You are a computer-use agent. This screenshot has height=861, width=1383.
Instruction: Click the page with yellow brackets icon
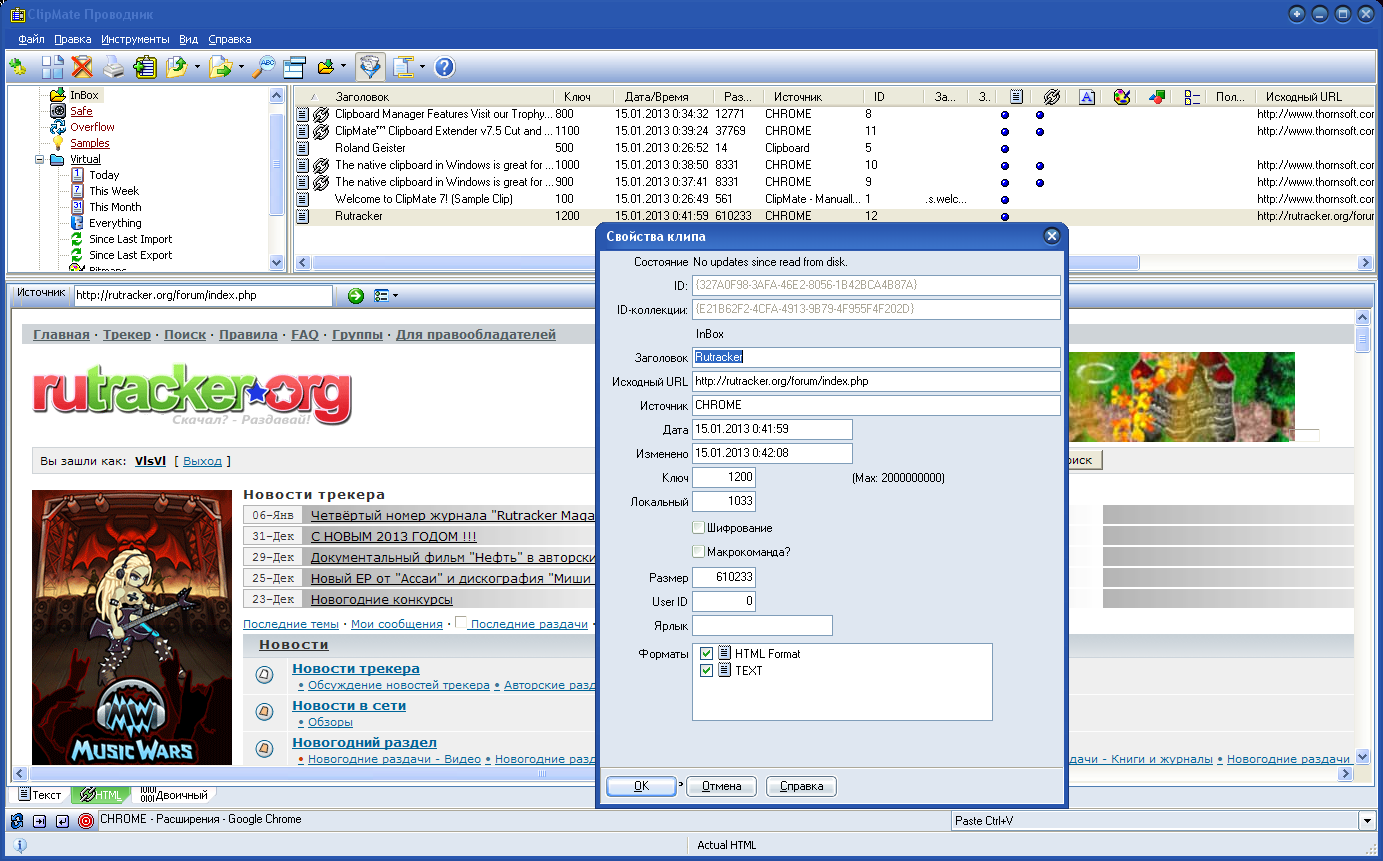(x=403, y=67)
